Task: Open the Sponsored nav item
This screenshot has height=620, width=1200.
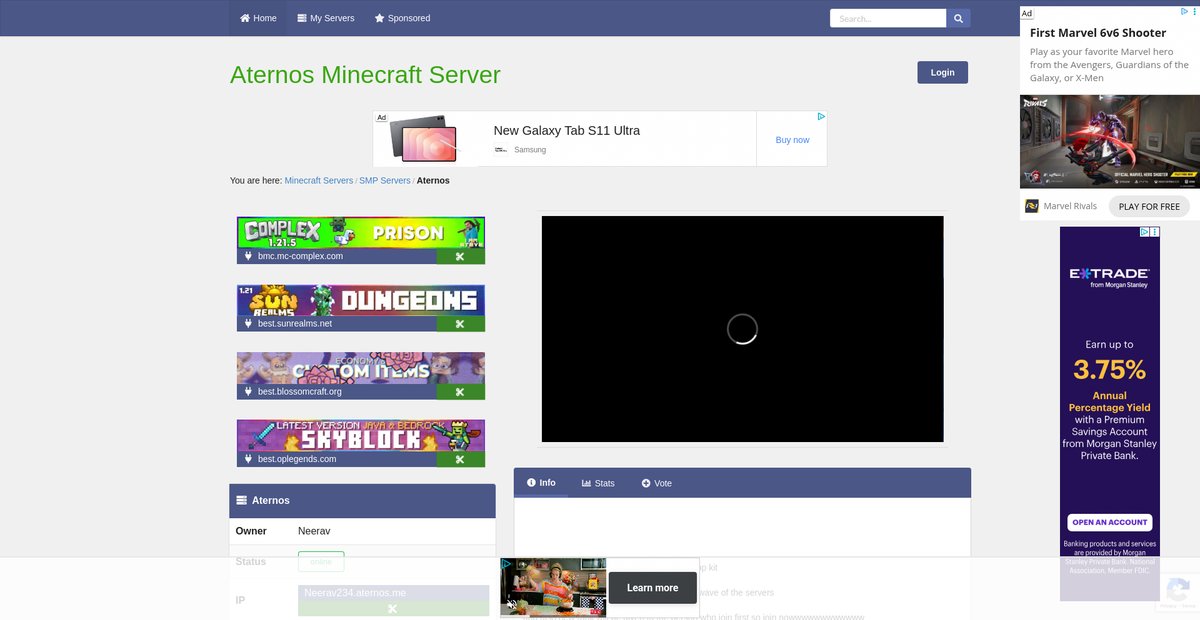Action: (402, 18)
